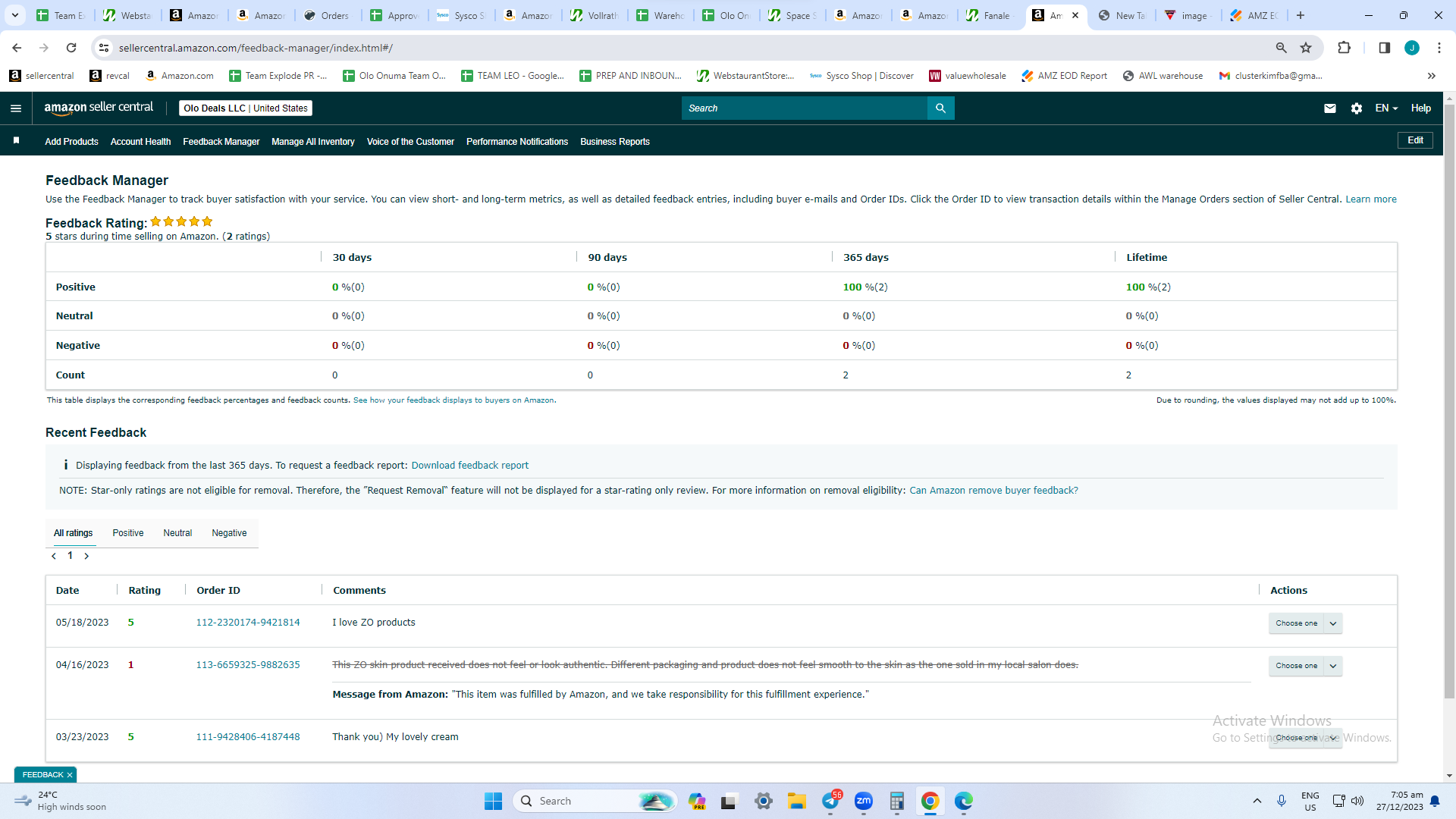
Task: Open the messages envelope icon
Action: pyautogui.click(x=1329, y=108)
